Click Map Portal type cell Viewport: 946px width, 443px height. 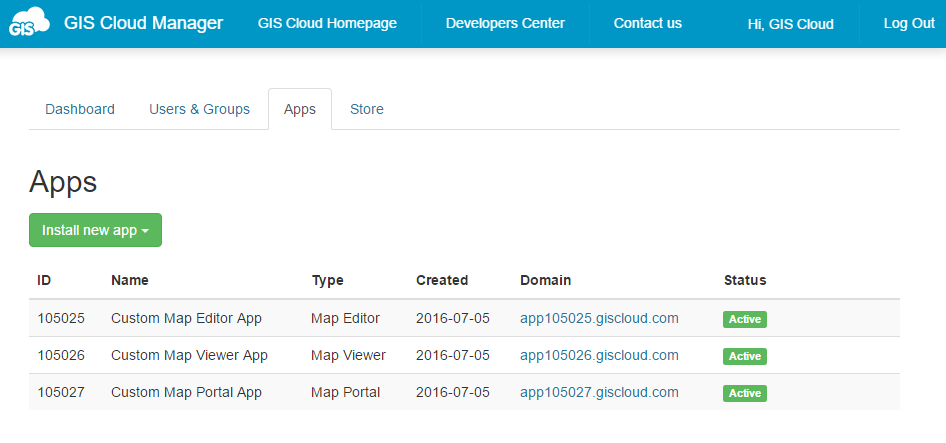click(x=346, y=392)
